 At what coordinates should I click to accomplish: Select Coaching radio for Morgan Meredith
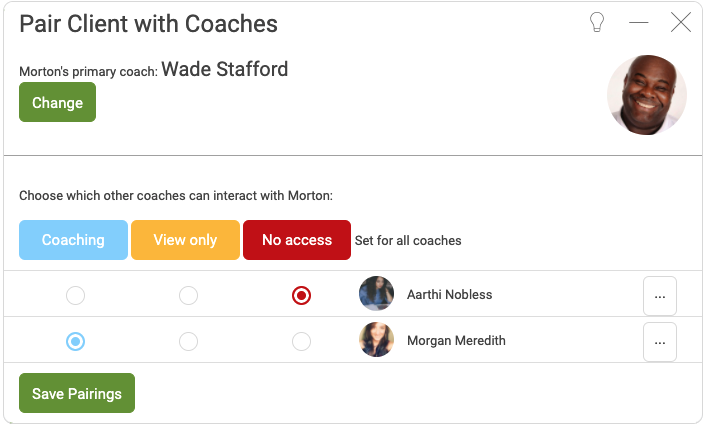76,341
